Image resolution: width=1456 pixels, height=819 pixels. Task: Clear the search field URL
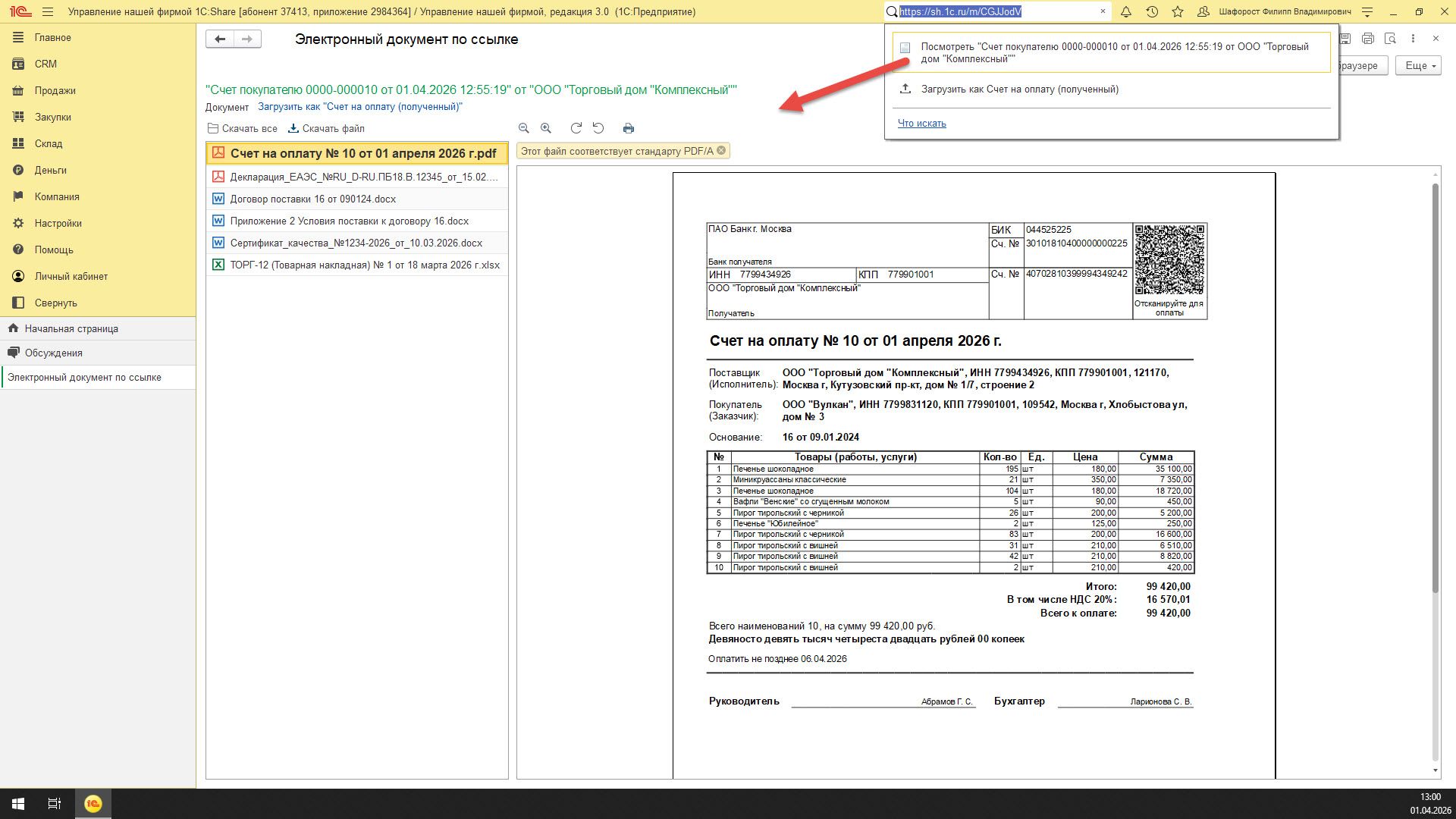click(1103, 11)
